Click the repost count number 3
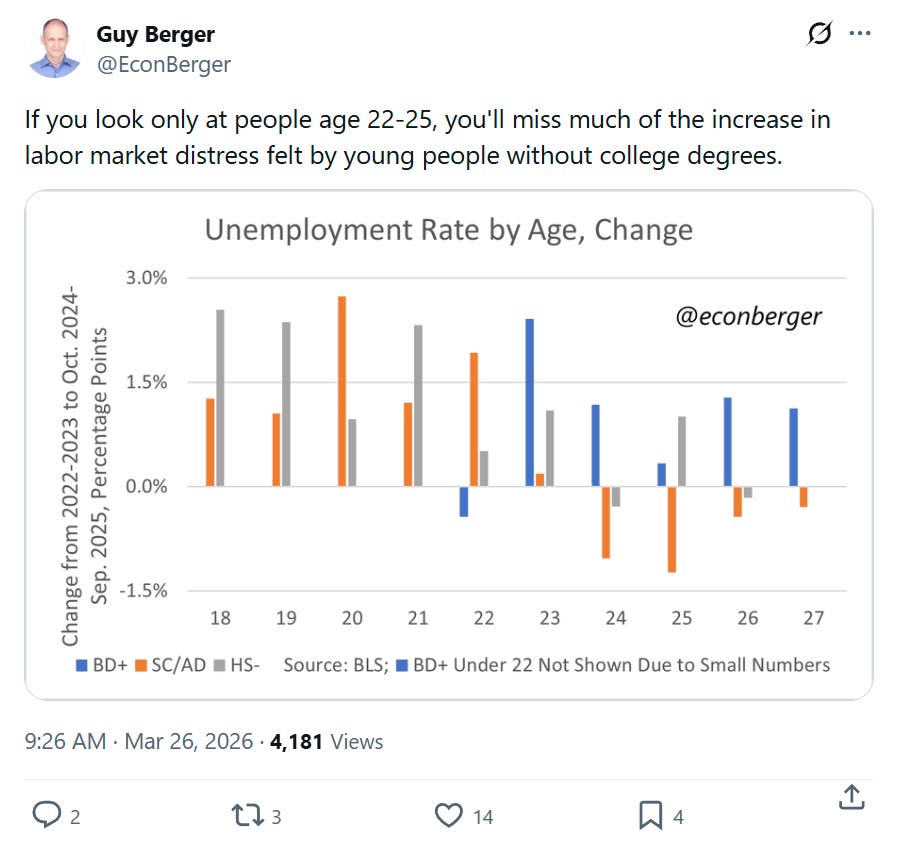This screenshot has height=844, width=898. 276,817
